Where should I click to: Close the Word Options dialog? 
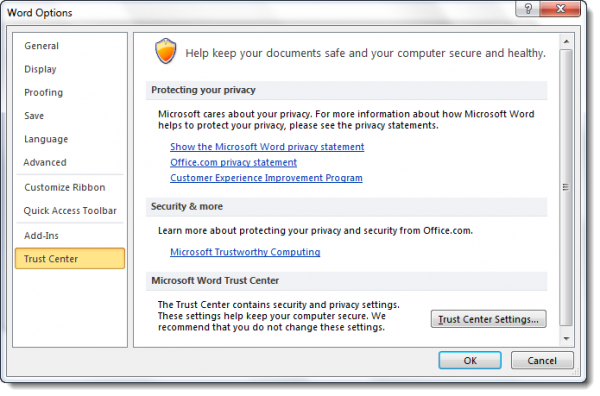pos(560,8)
